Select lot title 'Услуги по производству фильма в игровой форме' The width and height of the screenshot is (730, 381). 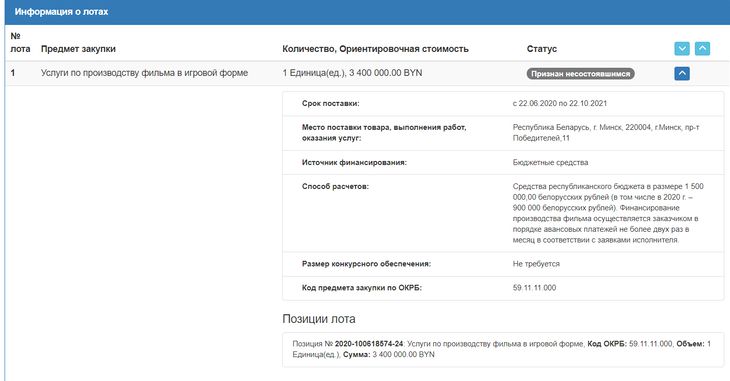point(144,73)
